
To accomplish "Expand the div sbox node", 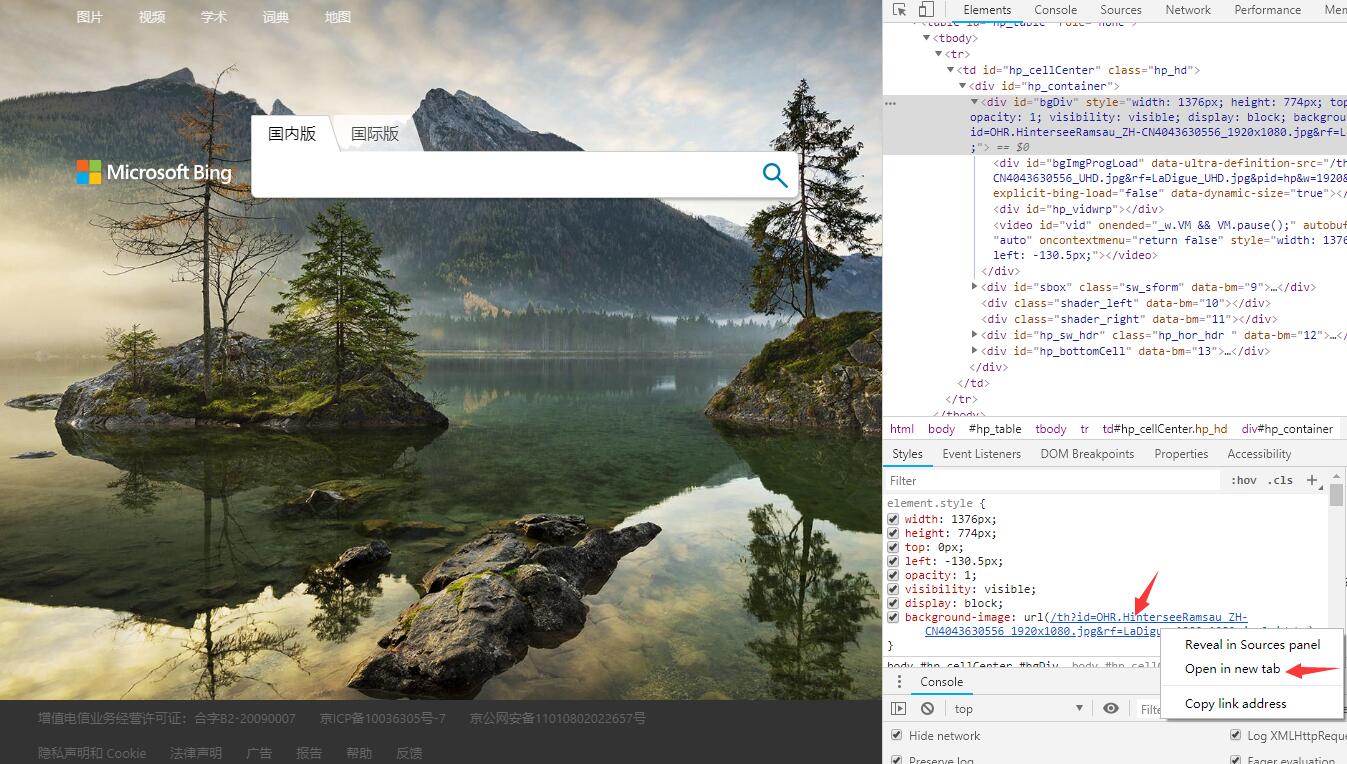I will pyautogui.click(x=975, y=287).
